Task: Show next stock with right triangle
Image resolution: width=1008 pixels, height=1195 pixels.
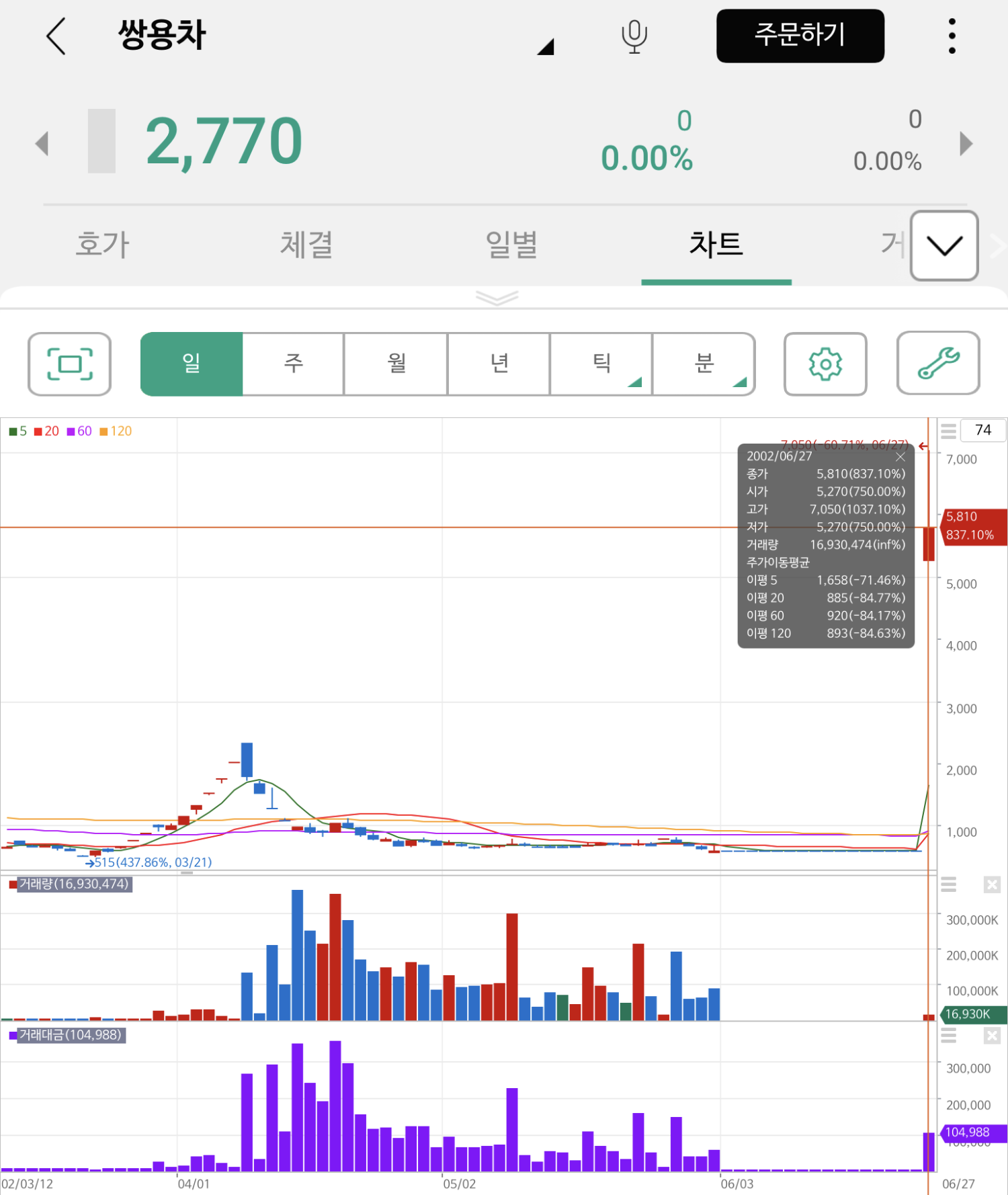Action: point(966,143)
